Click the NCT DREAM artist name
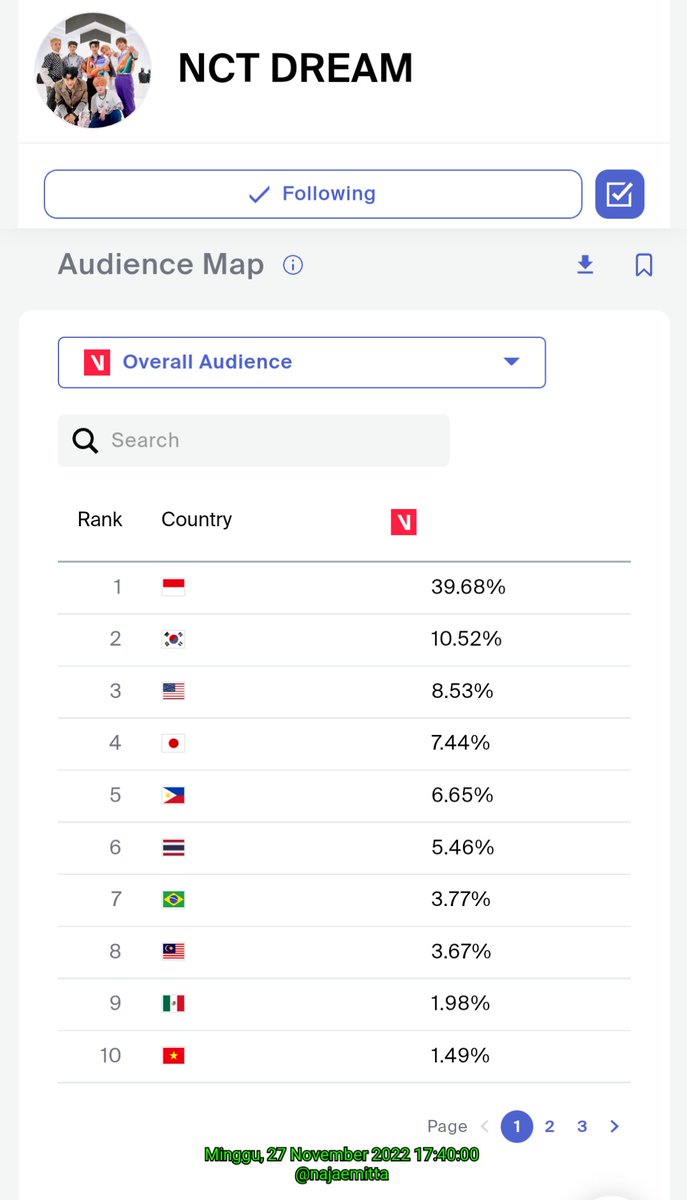 pos(295,68)
